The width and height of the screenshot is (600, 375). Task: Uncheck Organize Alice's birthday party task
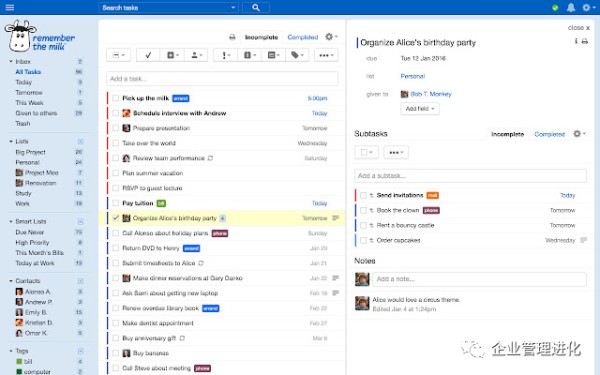[x=116, y=218]
